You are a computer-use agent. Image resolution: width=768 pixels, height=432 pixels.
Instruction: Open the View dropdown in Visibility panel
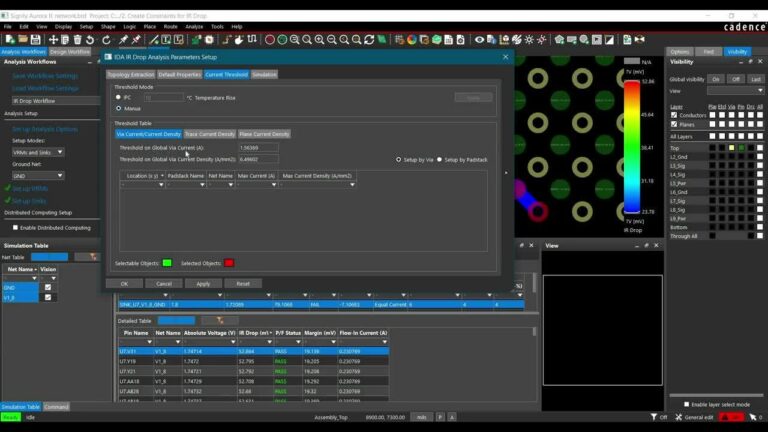pos(735,91)
